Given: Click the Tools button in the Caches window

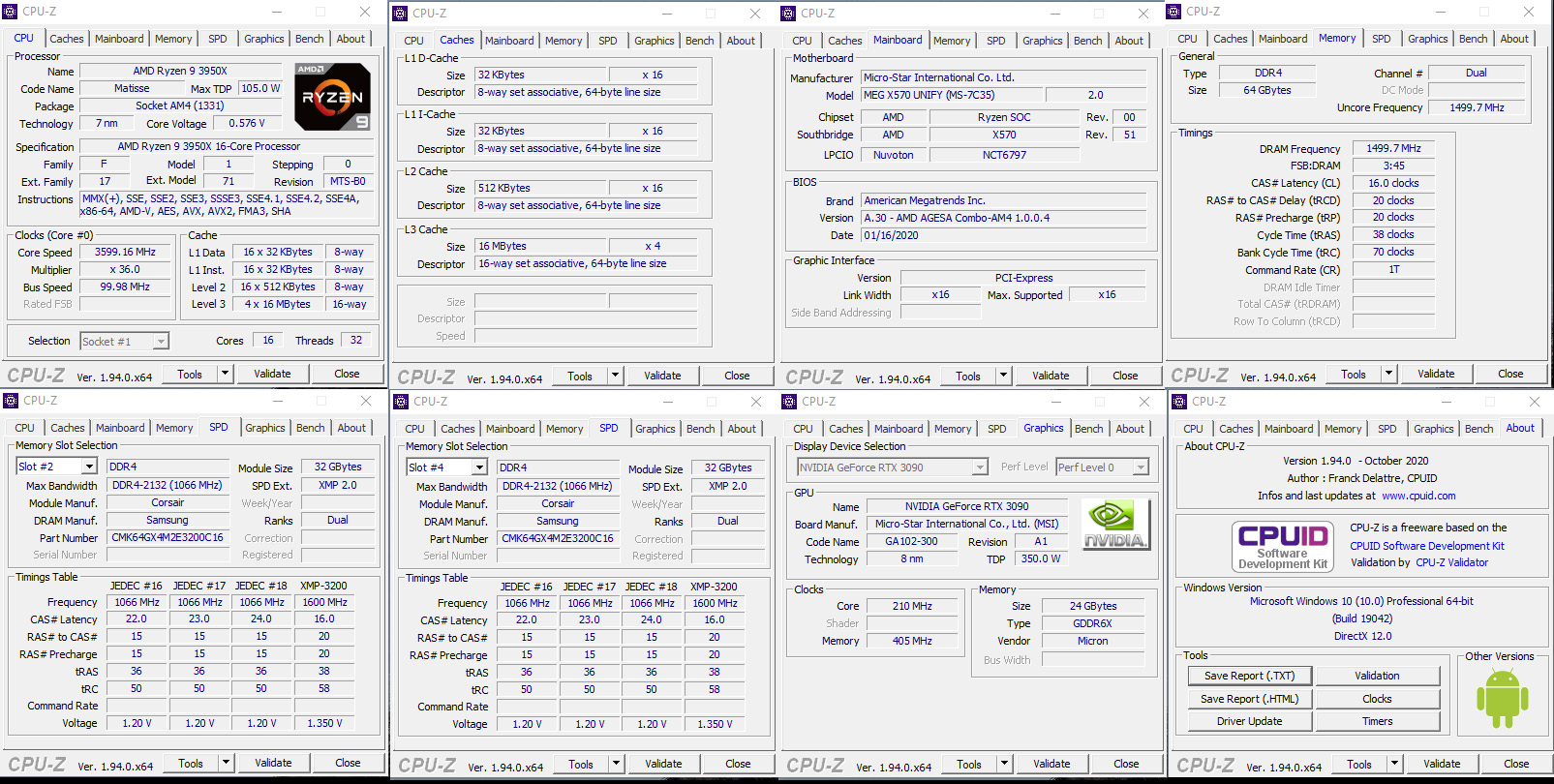Looking at the screenshot, I should pyautogui.click(x=580, y=376).
